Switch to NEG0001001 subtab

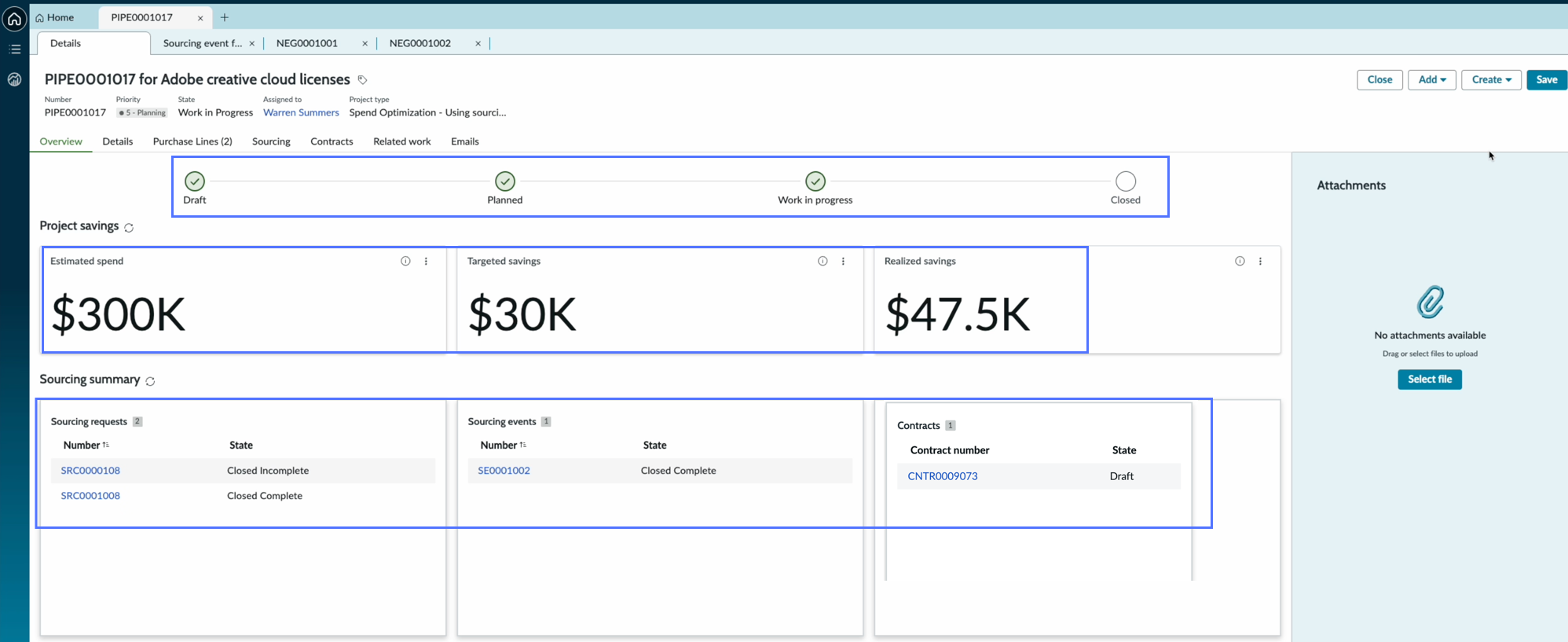pyautogui.click(x=307, y=43)
